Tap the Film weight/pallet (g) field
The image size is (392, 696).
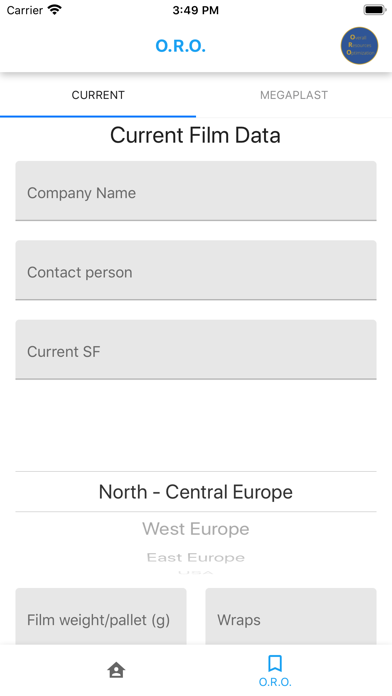(x=101, y=617)
